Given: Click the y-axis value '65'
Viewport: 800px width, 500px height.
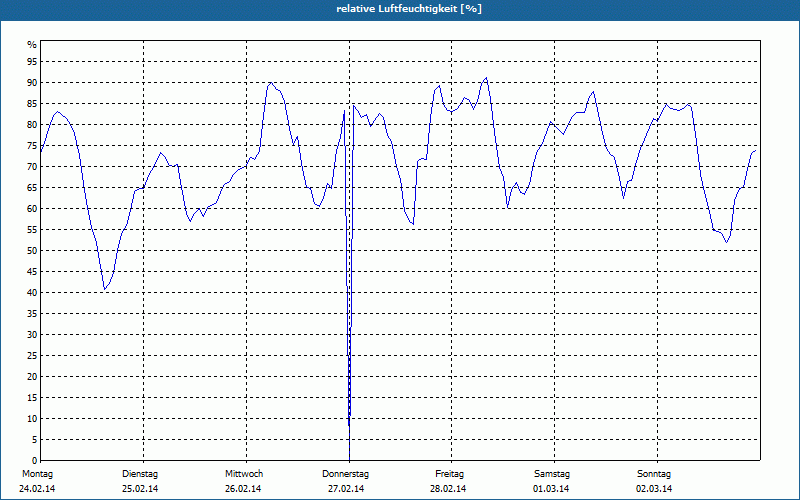Looking at the screenshot, I should pyautogui.click(x=32, y=188).
